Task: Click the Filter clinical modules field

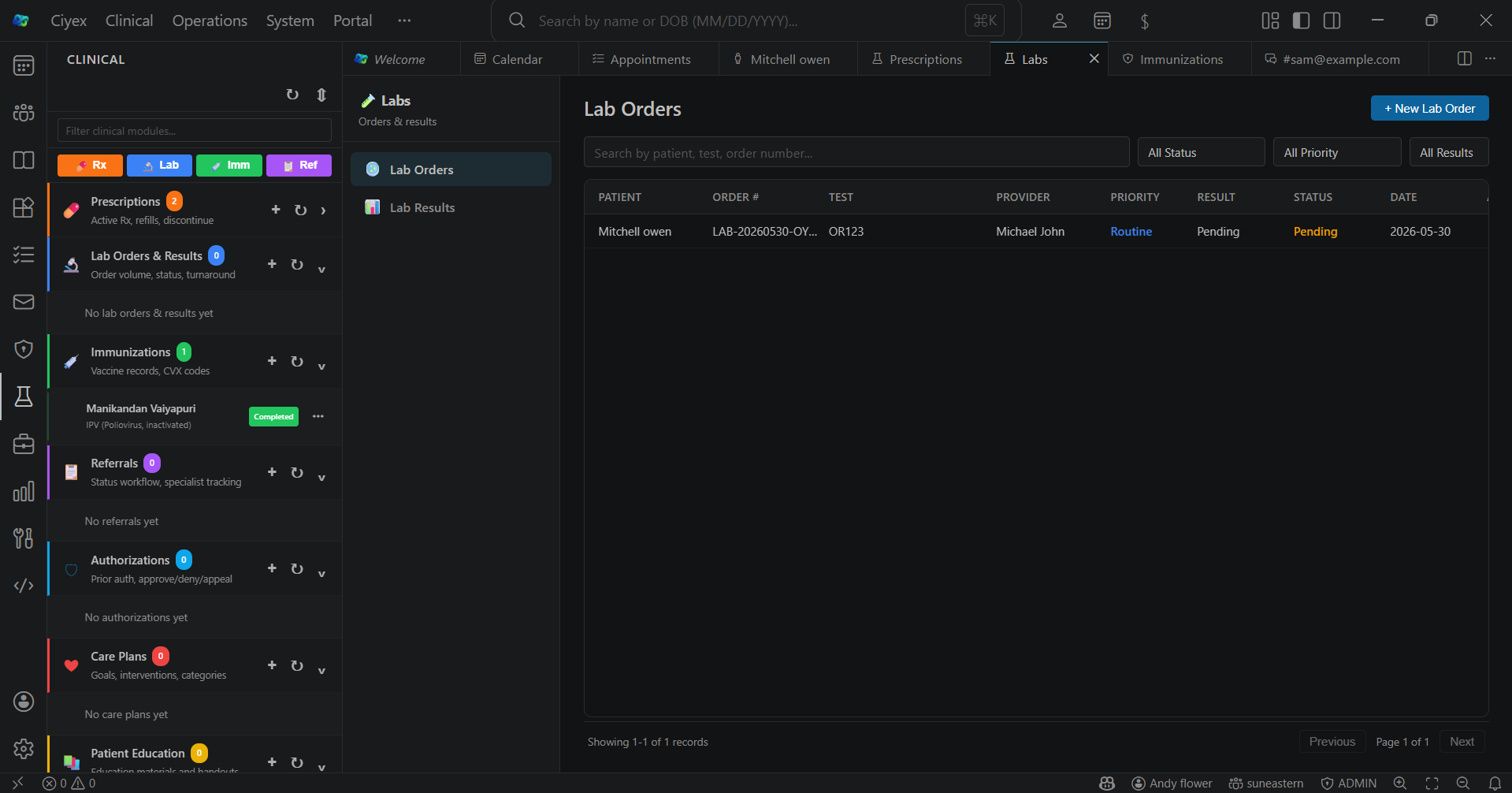Action: (x=195, y=131)
